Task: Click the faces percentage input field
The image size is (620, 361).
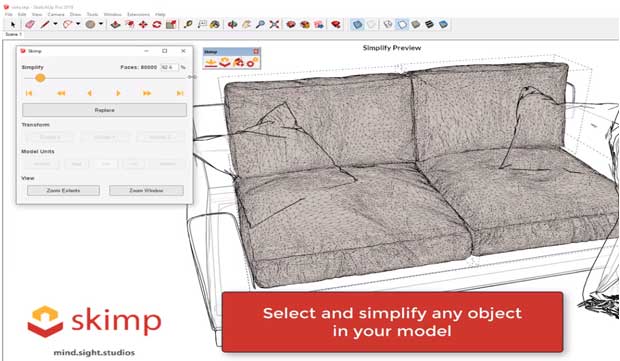Action: (169, 67)
